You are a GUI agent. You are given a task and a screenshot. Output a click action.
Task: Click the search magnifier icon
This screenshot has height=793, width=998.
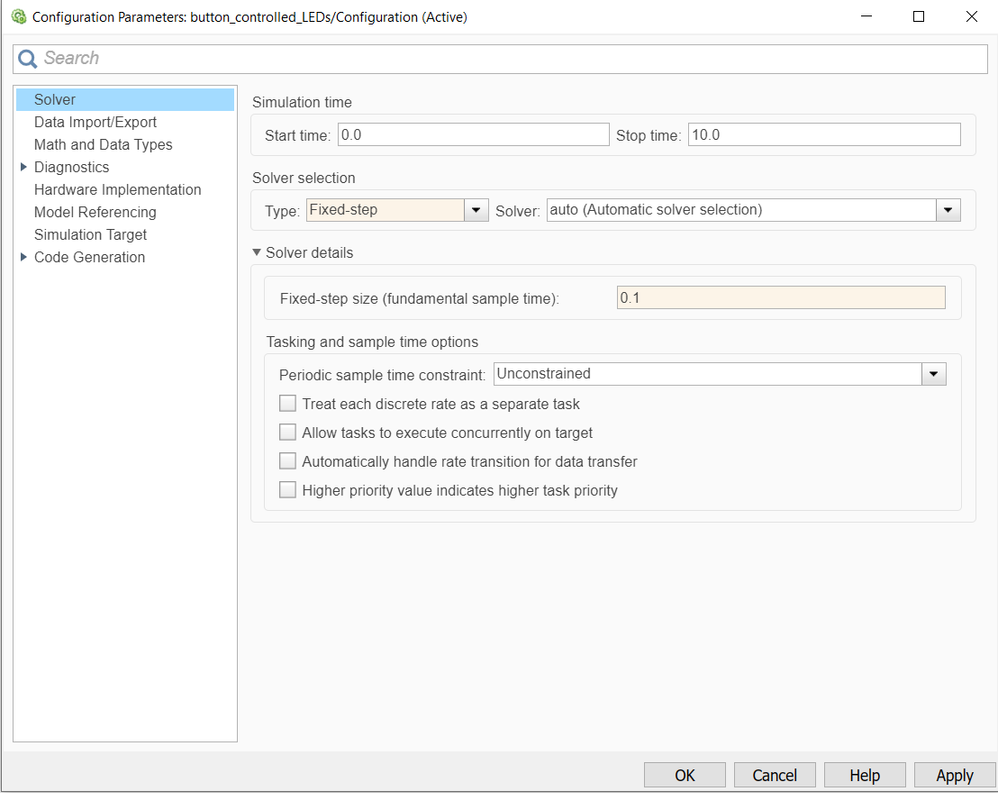27,59
